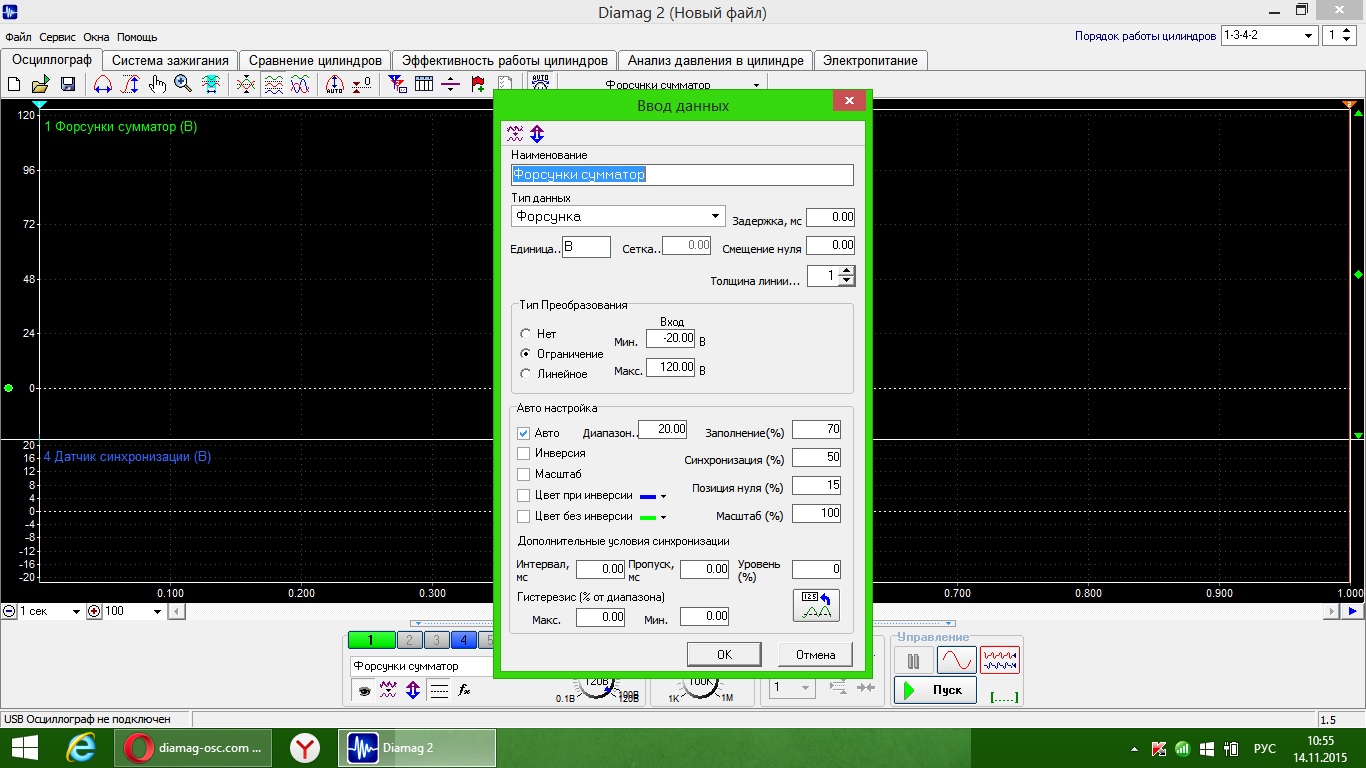
Task: Open Internet Explorer from taskbar
Action: 80,748
